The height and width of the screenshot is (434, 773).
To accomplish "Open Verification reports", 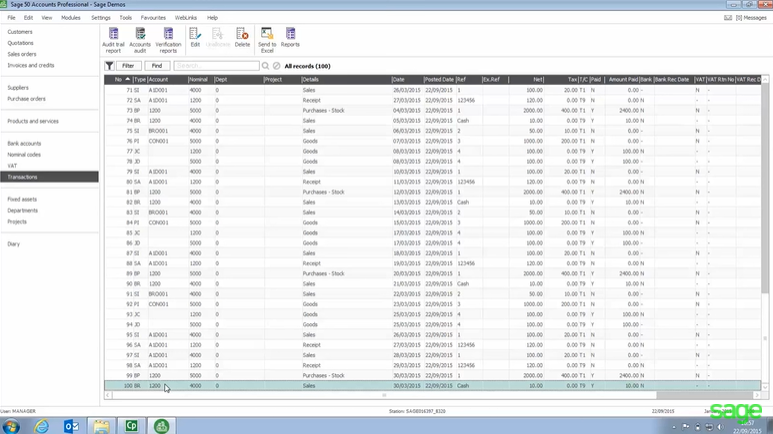I will click(168, 40).
